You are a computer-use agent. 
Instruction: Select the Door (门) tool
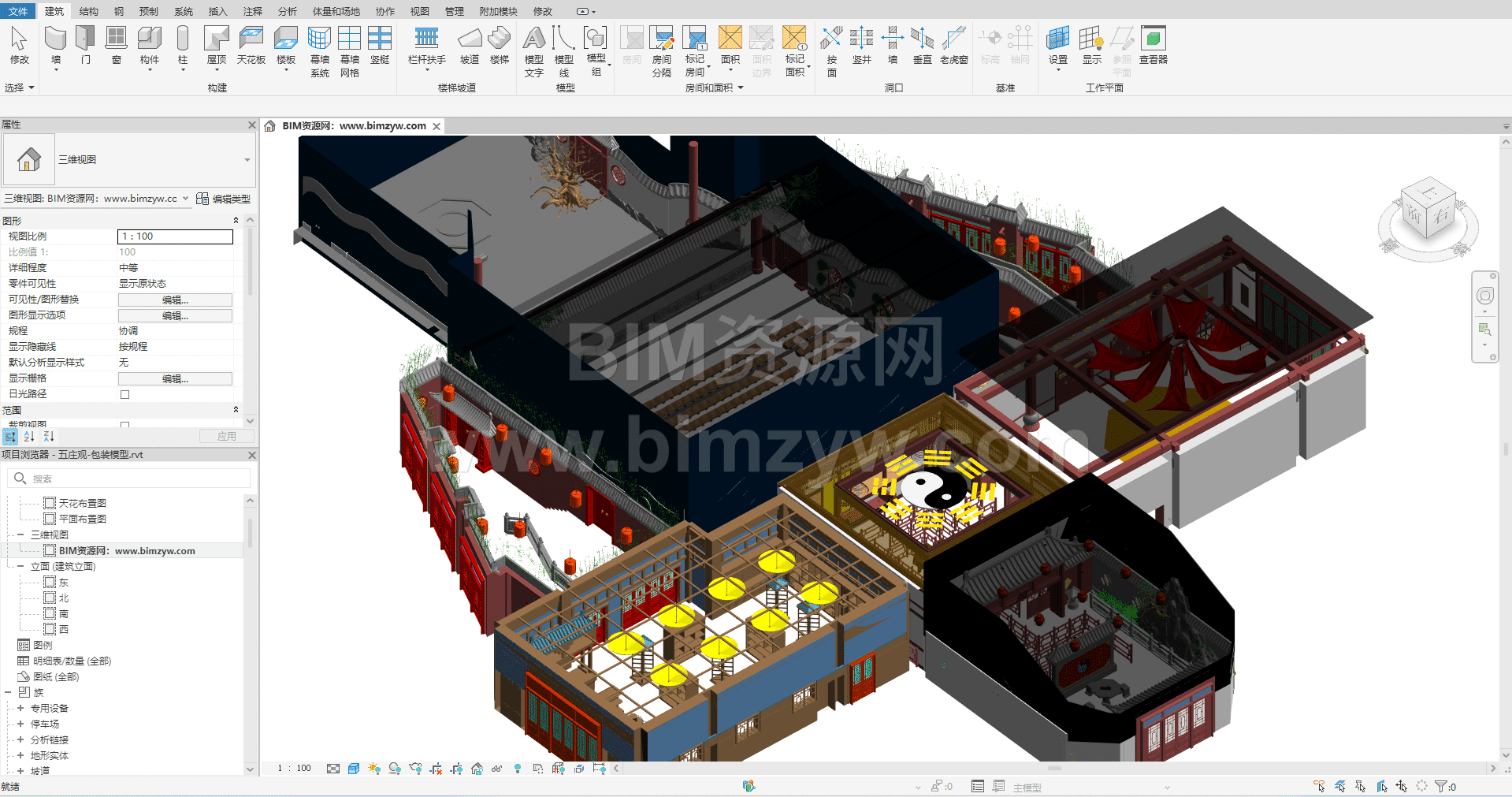85,46
